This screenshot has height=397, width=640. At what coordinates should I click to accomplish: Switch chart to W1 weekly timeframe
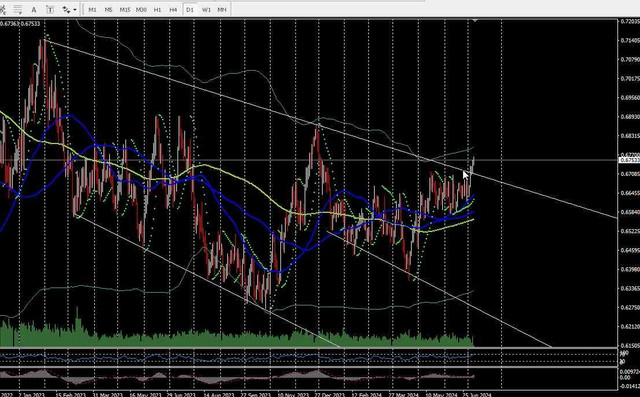tap(206, 9)
